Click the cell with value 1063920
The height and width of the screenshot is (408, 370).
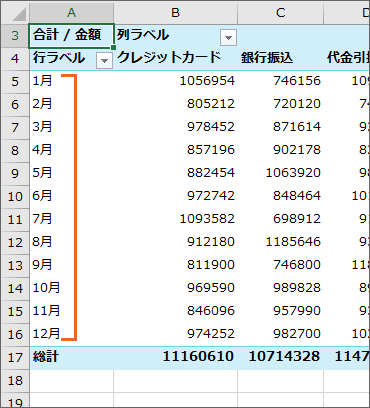tap(280, 174)
